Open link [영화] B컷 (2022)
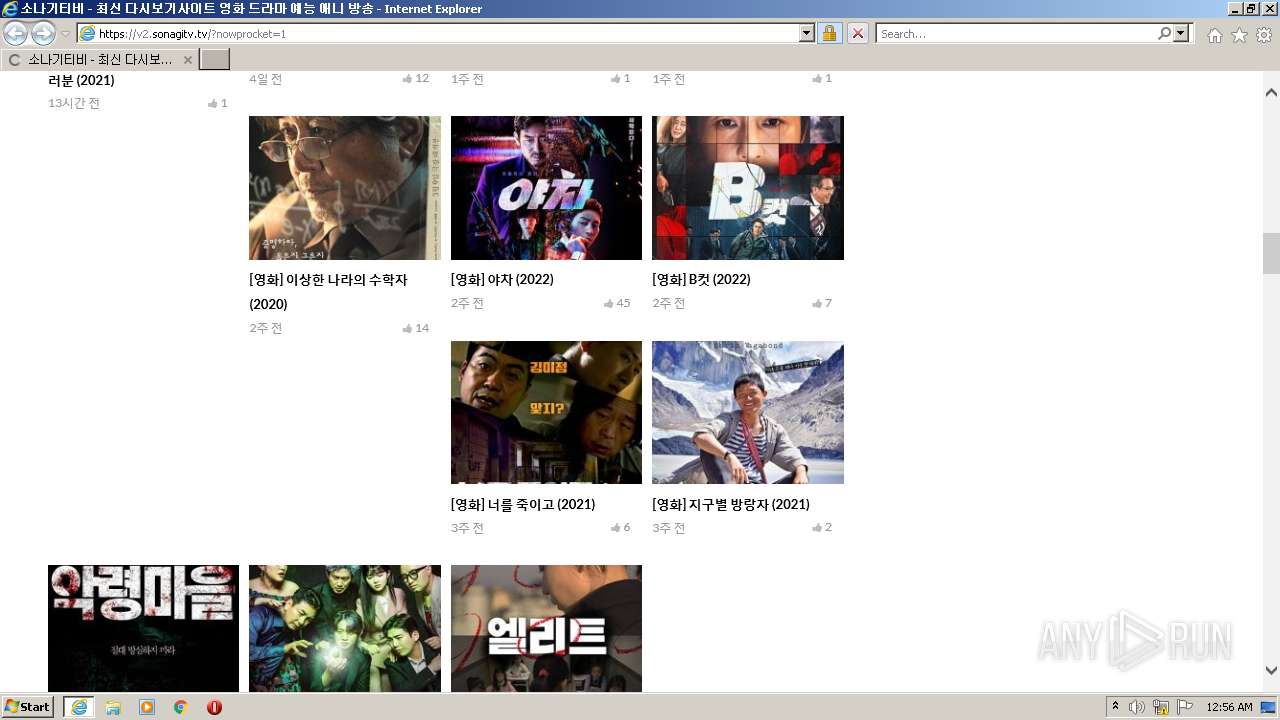 coord(701,279)
